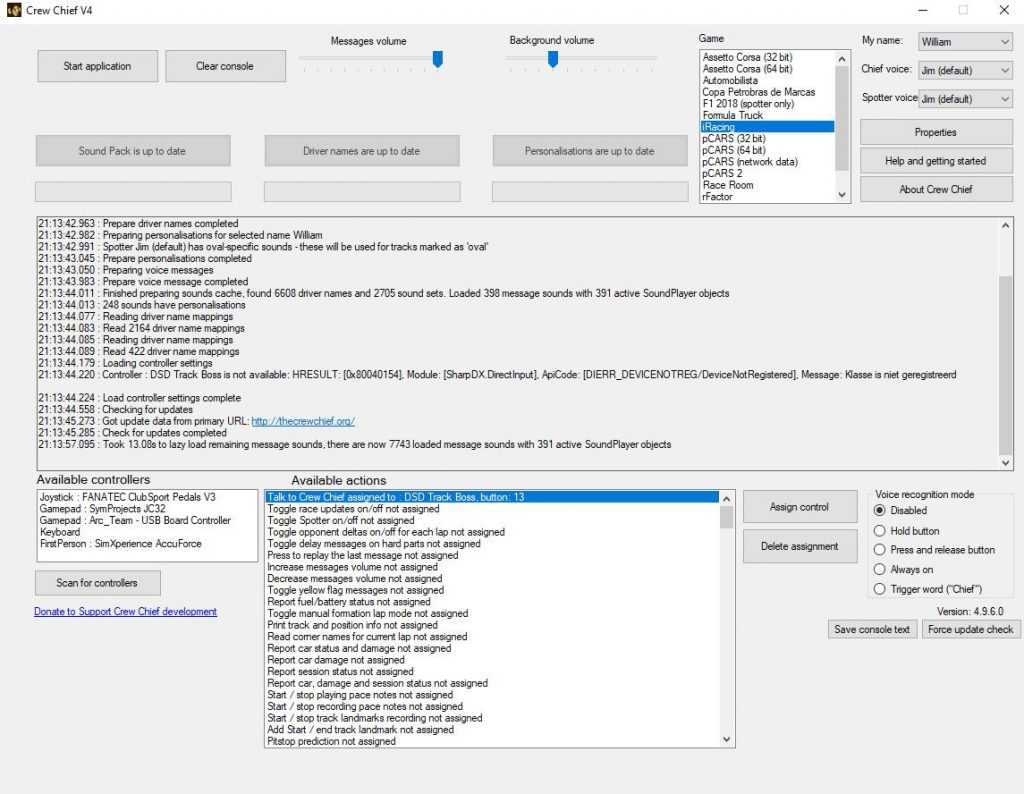Select Press and release button mode
The height and width of the screenshot is (794, 1024).
click(x=880, y=550)
